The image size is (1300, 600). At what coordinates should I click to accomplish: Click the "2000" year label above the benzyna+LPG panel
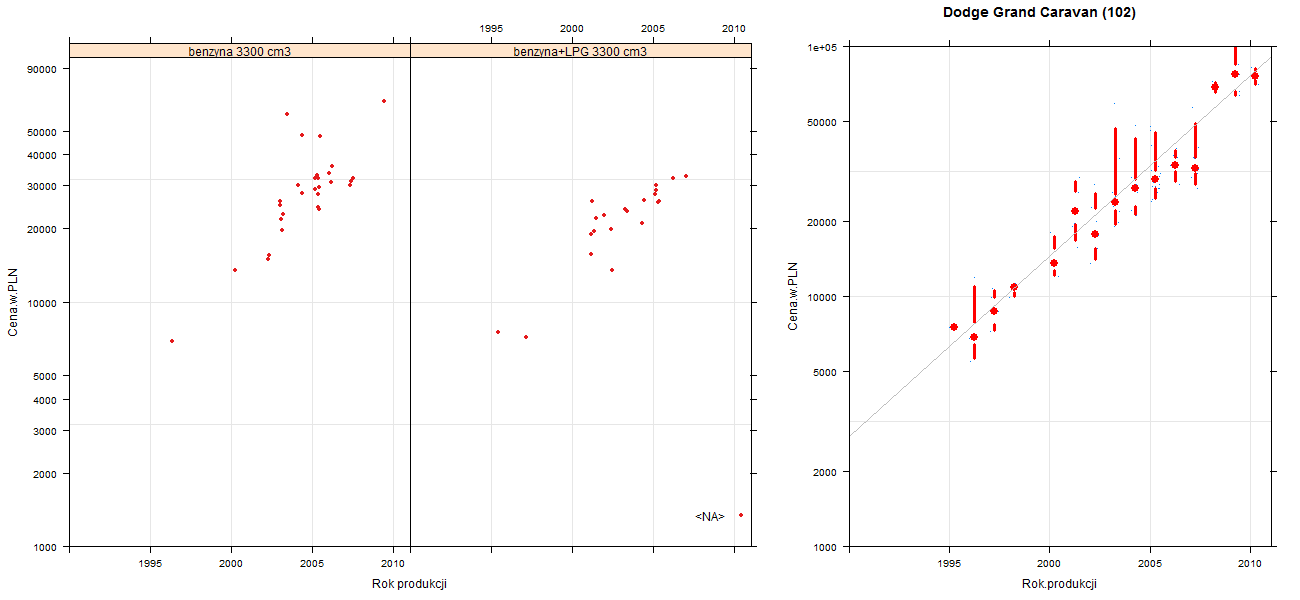(x=572, y=28)
